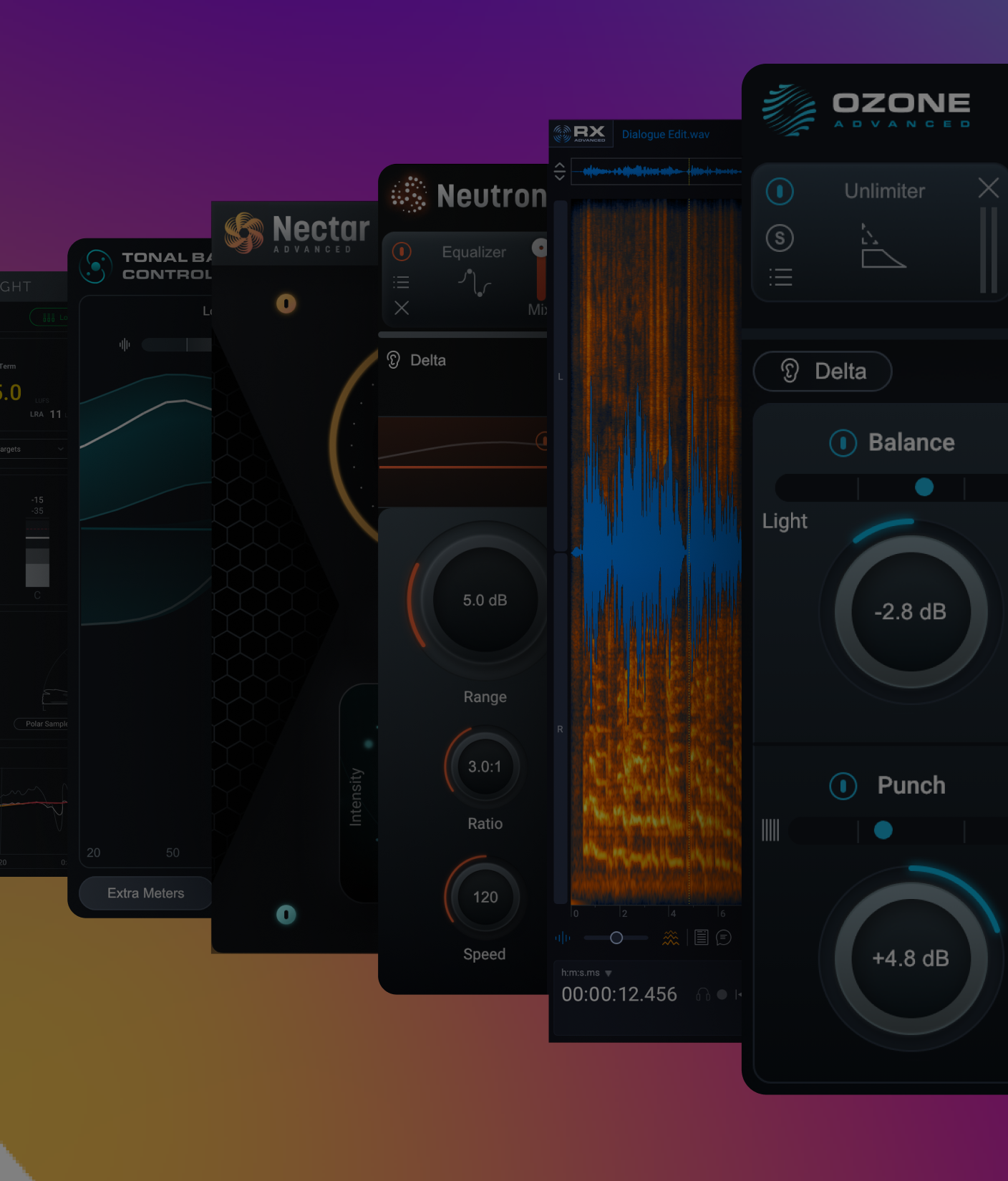
Task: Click the ear icon beside Neutron Delta
Action: (x=394, y=359)
